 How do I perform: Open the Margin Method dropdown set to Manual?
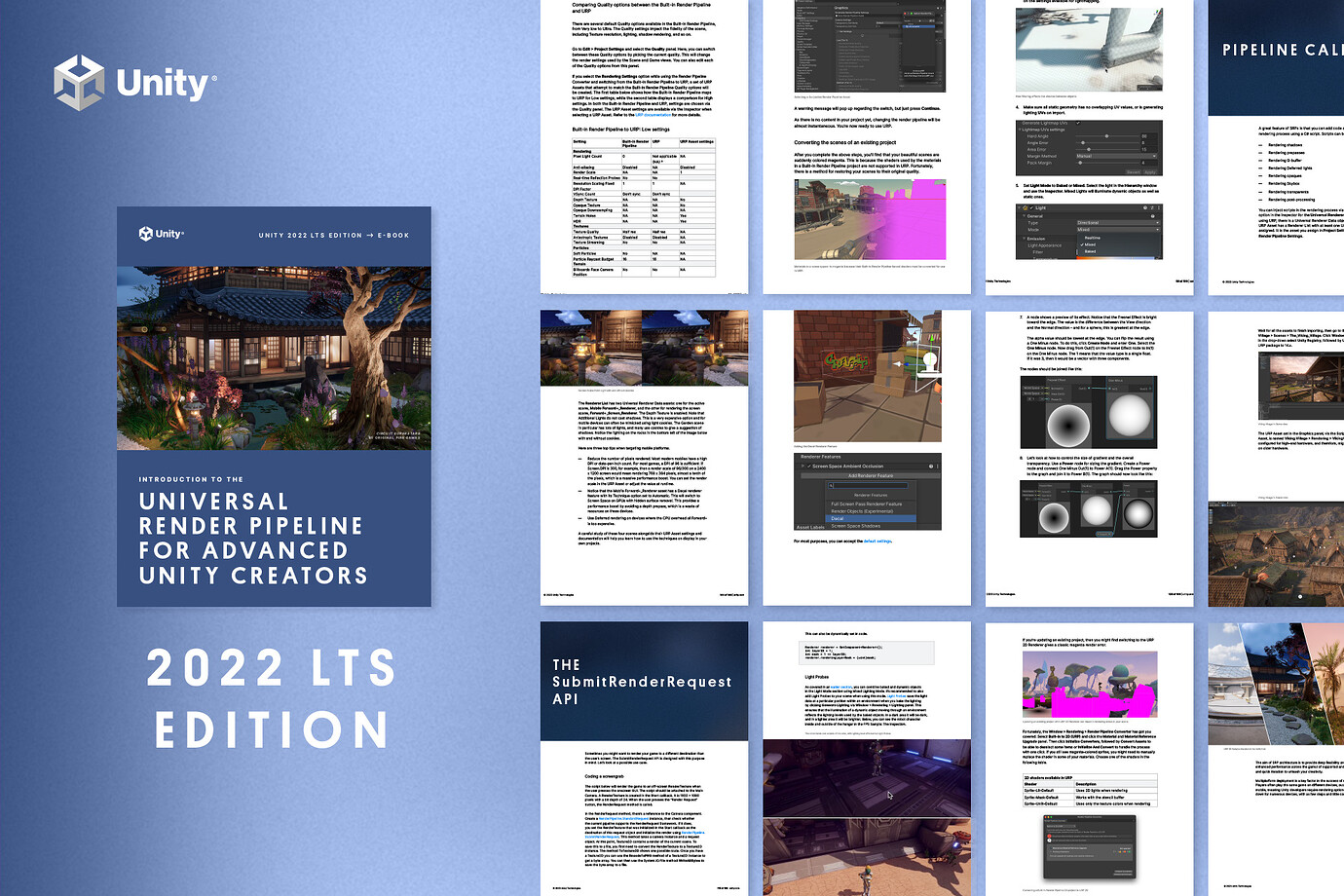pyautogui.click(x=1115, y=156)
